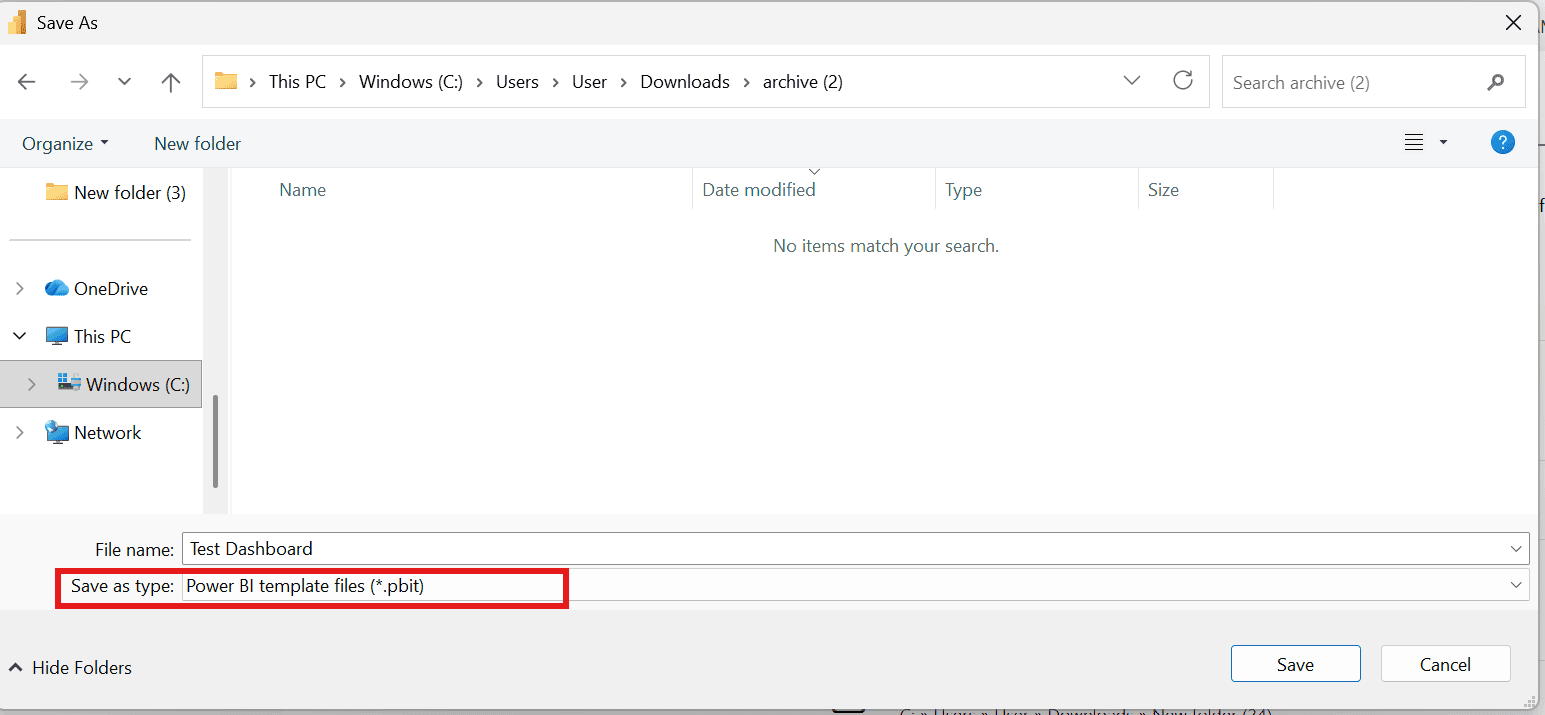Select Network in the navigation pane
Screen dimensions: 1545x715
(107, 433)
